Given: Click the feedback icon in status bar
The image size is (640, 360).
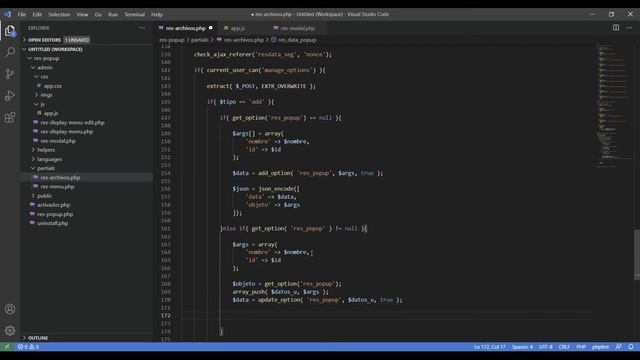Looking at the screenshot, I should 618,347.
